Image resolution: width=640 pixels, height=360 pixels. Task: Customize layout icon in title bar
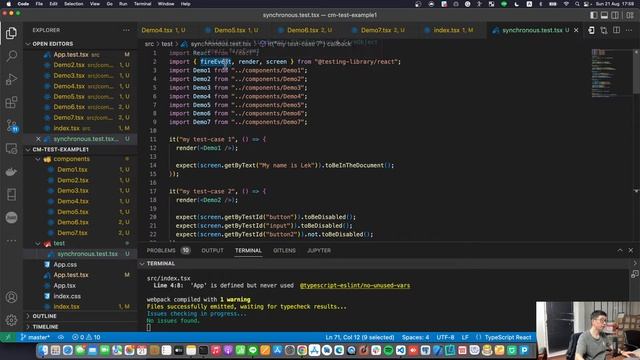630,15
